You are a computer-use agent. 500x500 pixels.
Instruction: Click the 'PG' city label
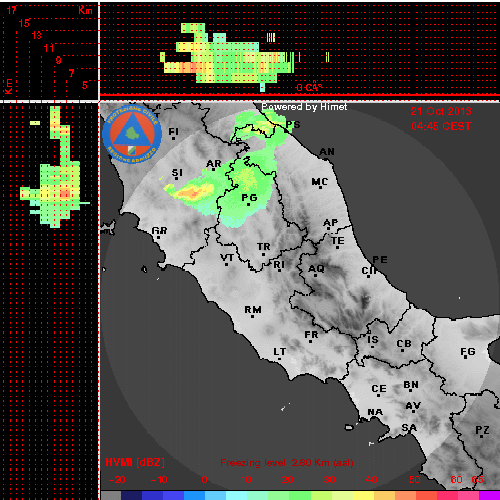[x=249, y=198]
